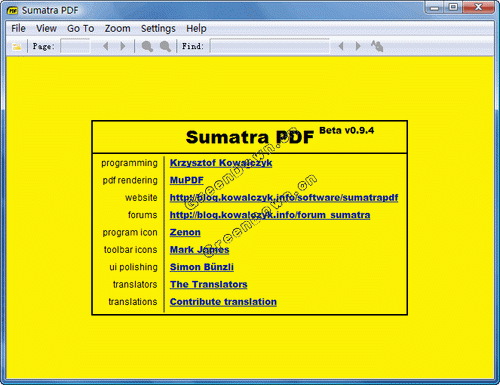Maximize the Sumatra PDF window
This screenshot has height=385, width=500.
[453, 7]
